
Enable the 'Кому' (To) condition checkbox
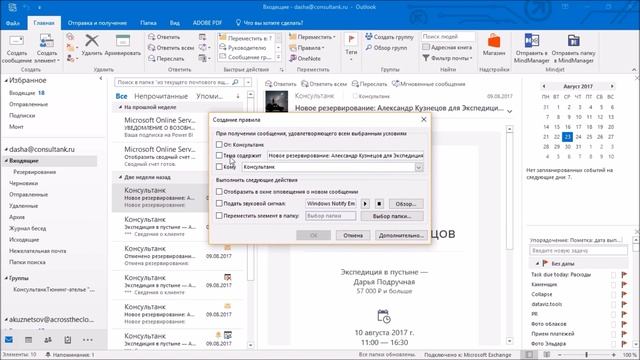tap(219, 167)
